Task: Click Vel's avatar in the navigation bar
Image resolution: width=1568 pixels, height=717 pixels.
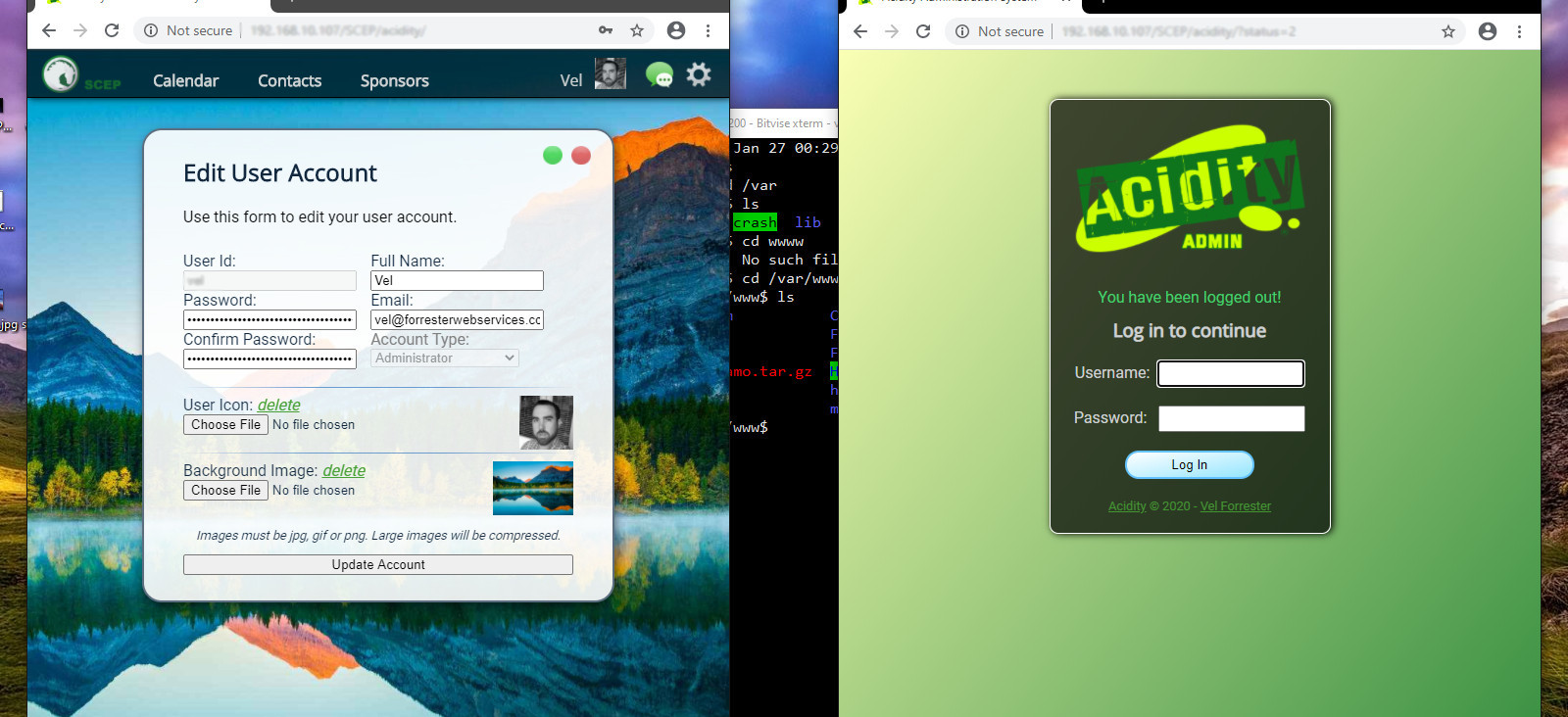Action: pos(610,74)
